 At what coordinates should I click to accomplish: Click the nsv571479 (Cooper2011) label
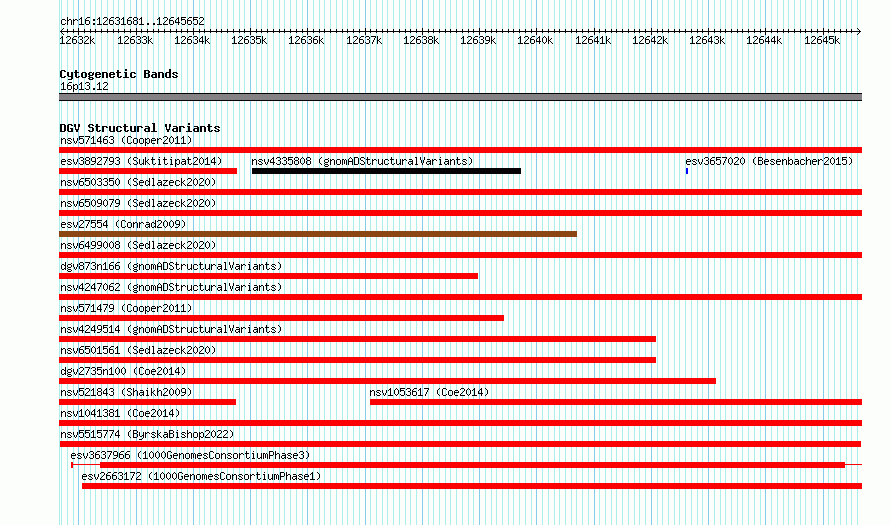[126, 308]
